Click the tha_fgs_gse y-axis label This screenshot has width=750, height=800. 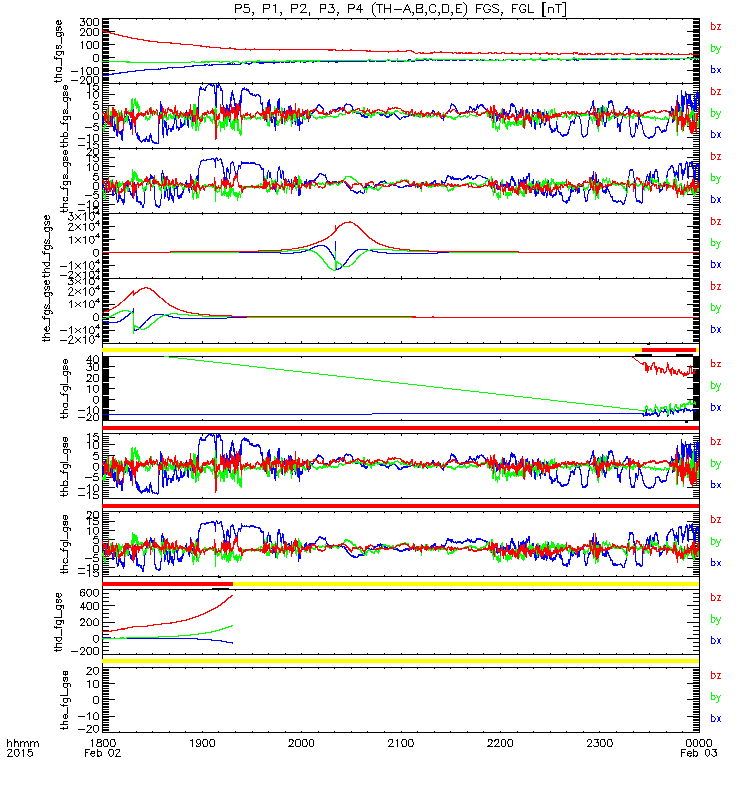58,51
